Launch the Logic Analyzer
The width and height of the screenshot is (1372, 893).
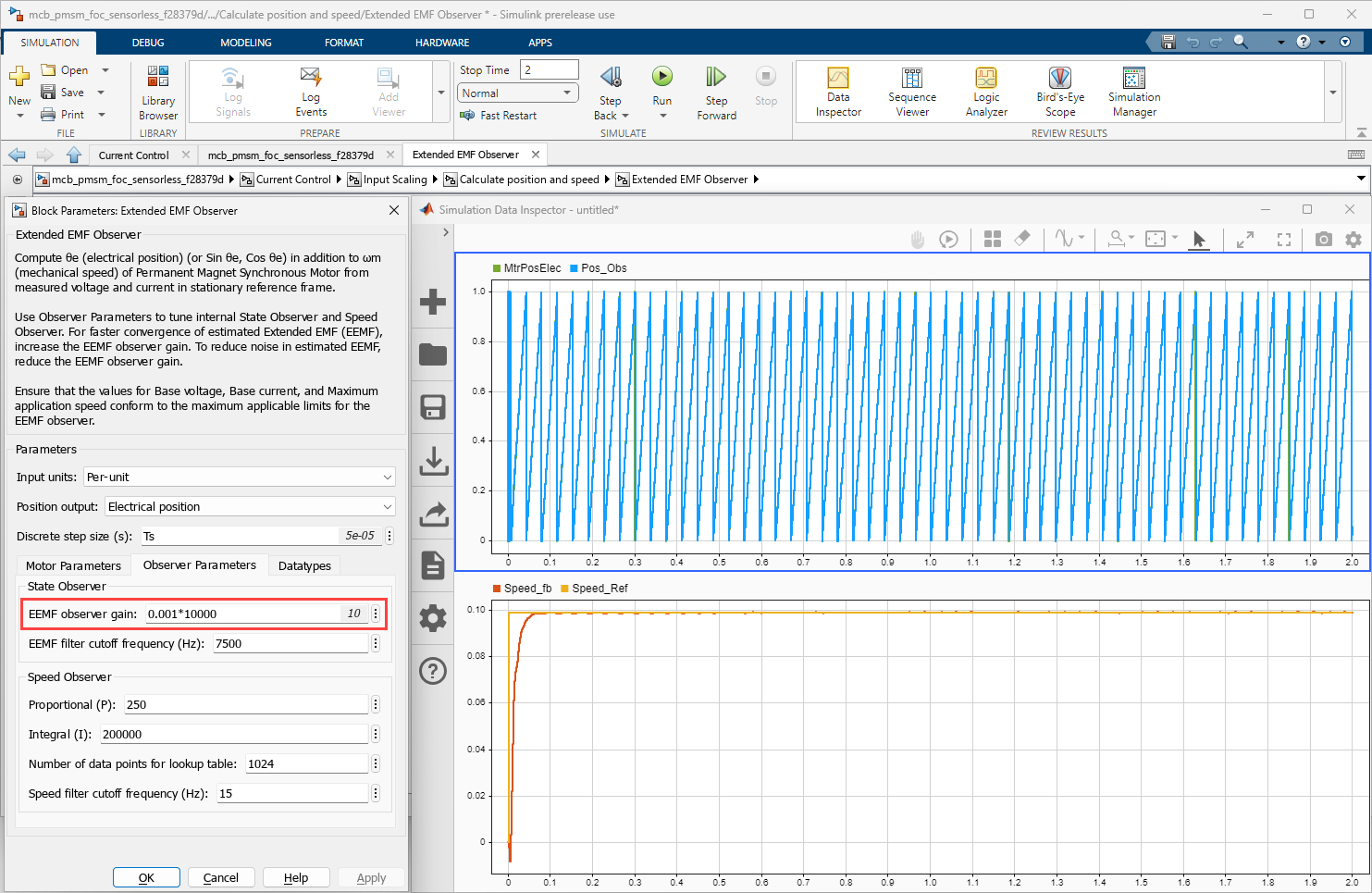pyautogui.click(x=986, y=91)
